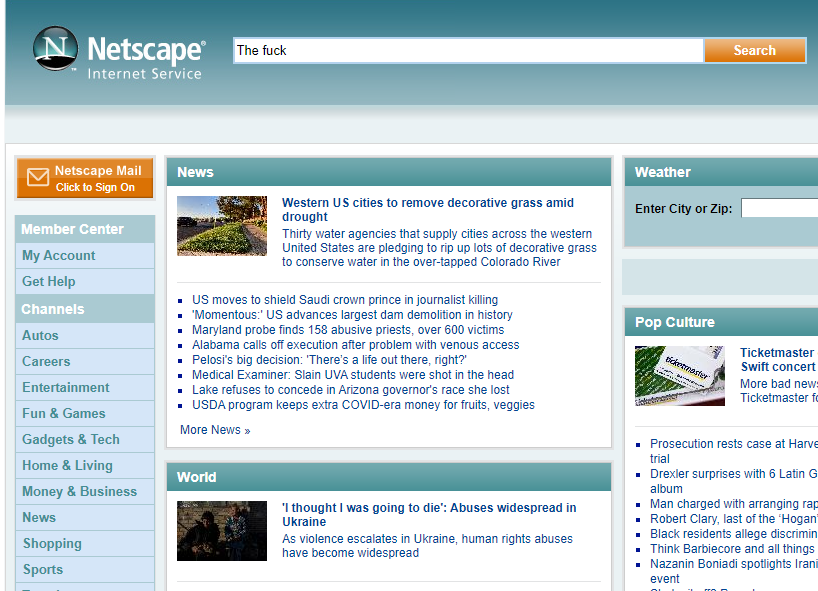Click the Netscape Mail sign-on banner
Screen dimensions: 818x591
85,177
